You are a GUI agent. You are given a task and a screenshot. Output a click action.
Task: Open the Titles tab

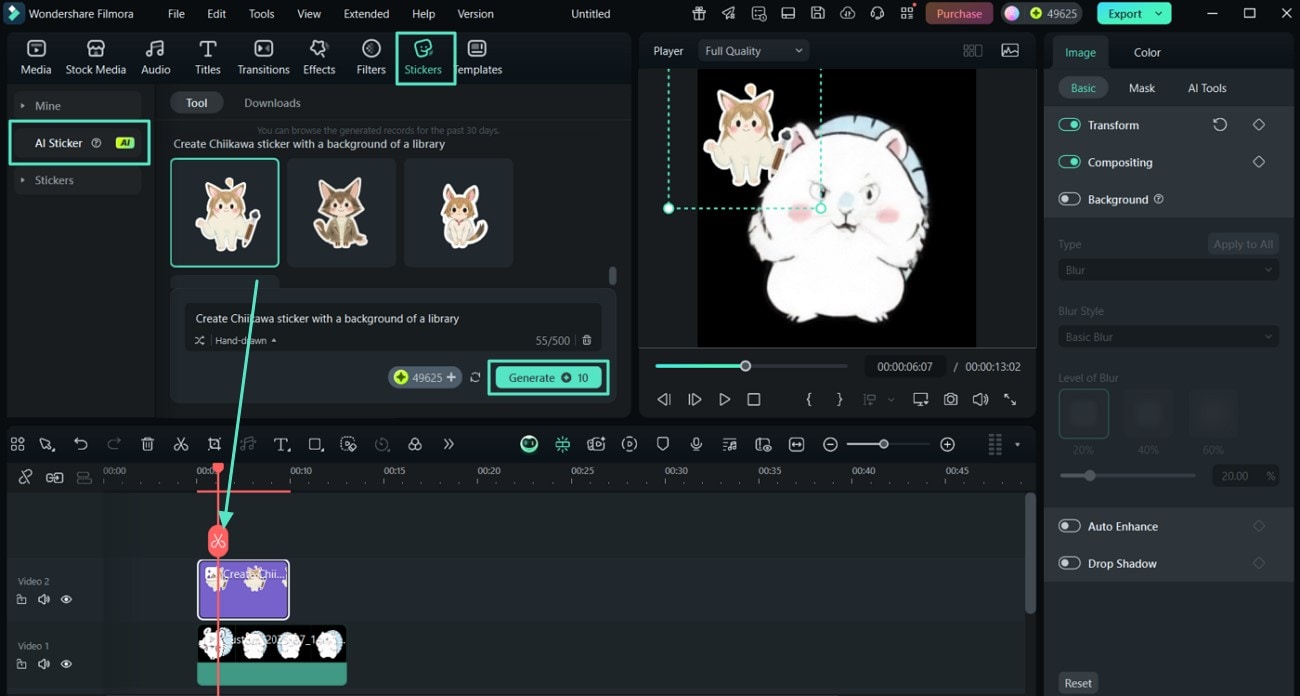[x=208, y=58]
